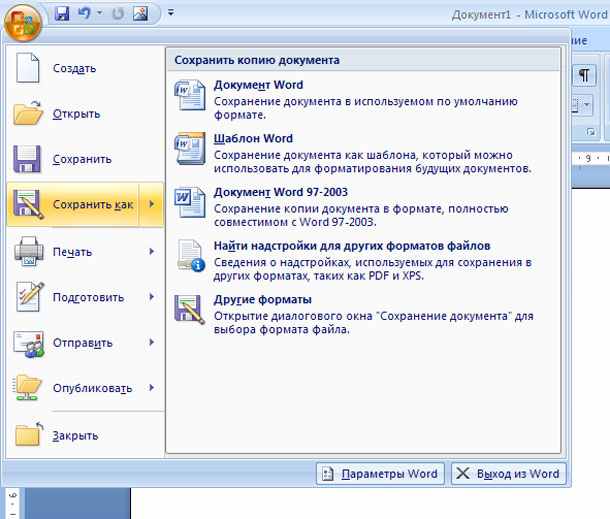Choose Сохранить in the Office menu
The height and width of the screenshot is (519, 610).
point(86,159)
